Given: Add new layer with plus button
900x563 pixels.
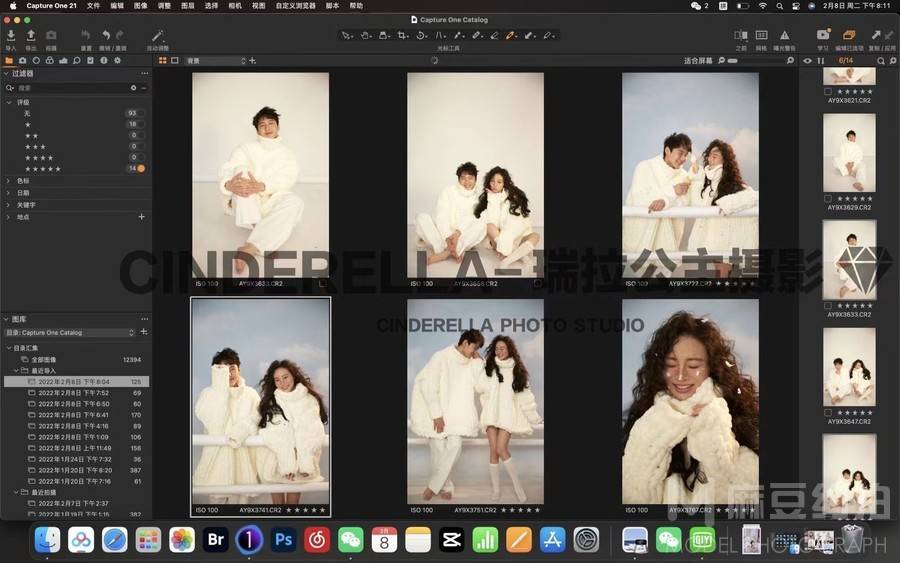Looking at the screenshot, I should (253, 60).
